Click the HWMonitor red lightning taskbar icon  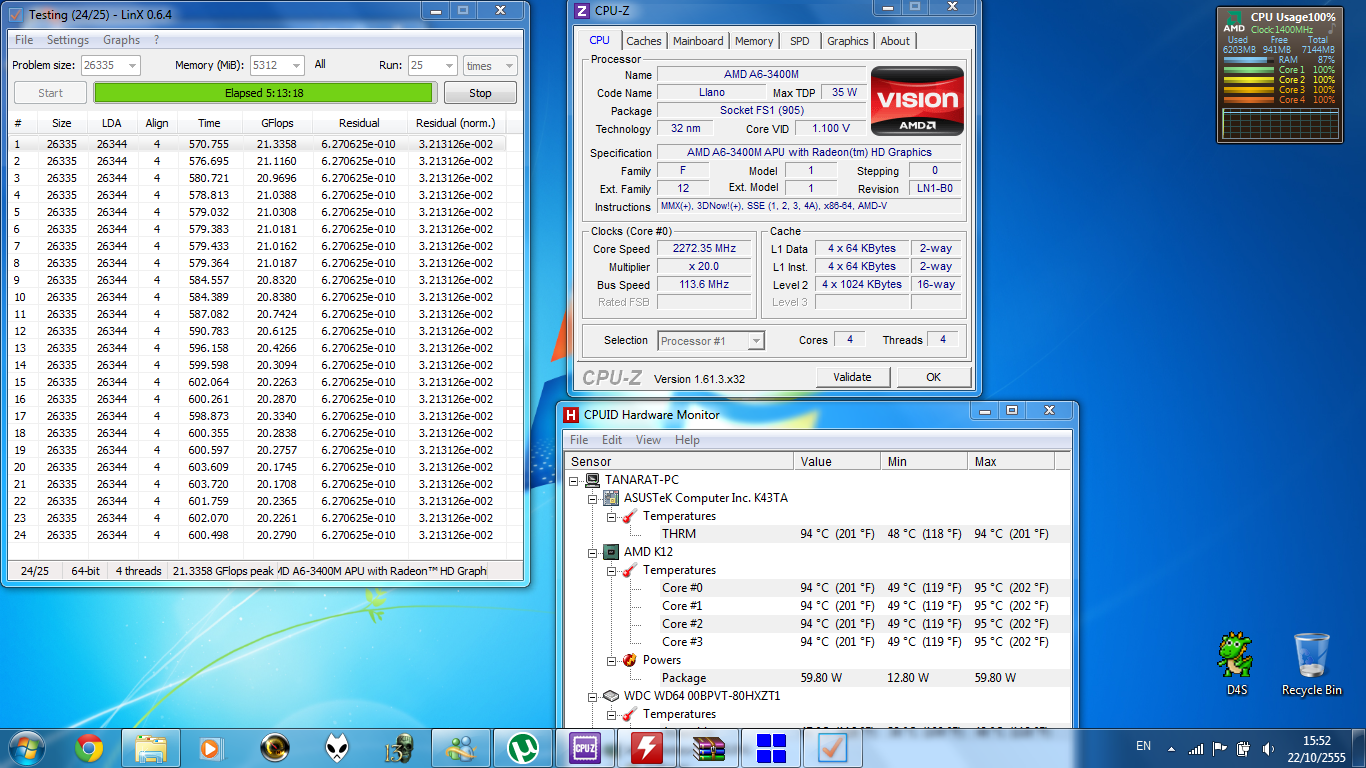pos(645,747)
